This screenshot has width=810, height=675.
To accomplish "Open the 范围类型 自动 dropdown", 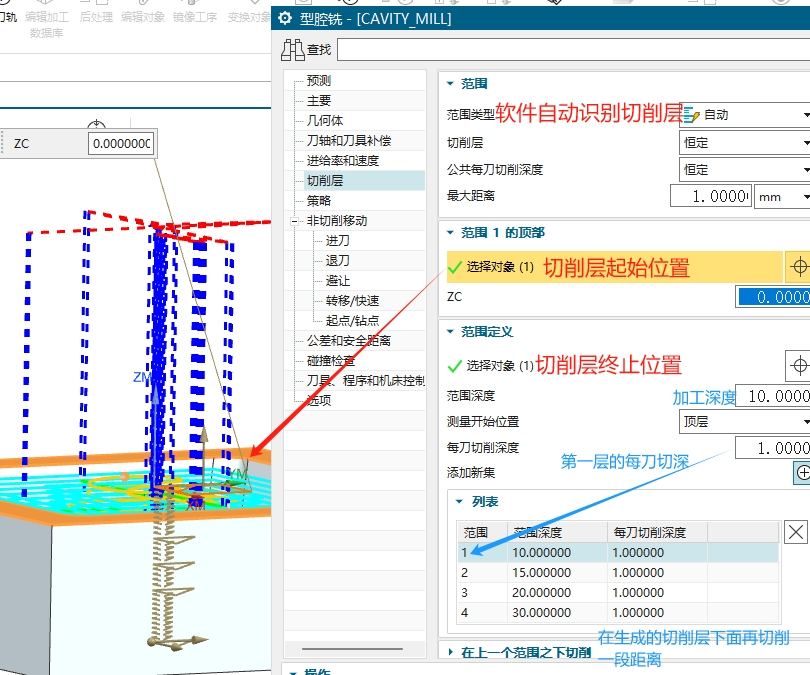I will (x=744, y=115).
